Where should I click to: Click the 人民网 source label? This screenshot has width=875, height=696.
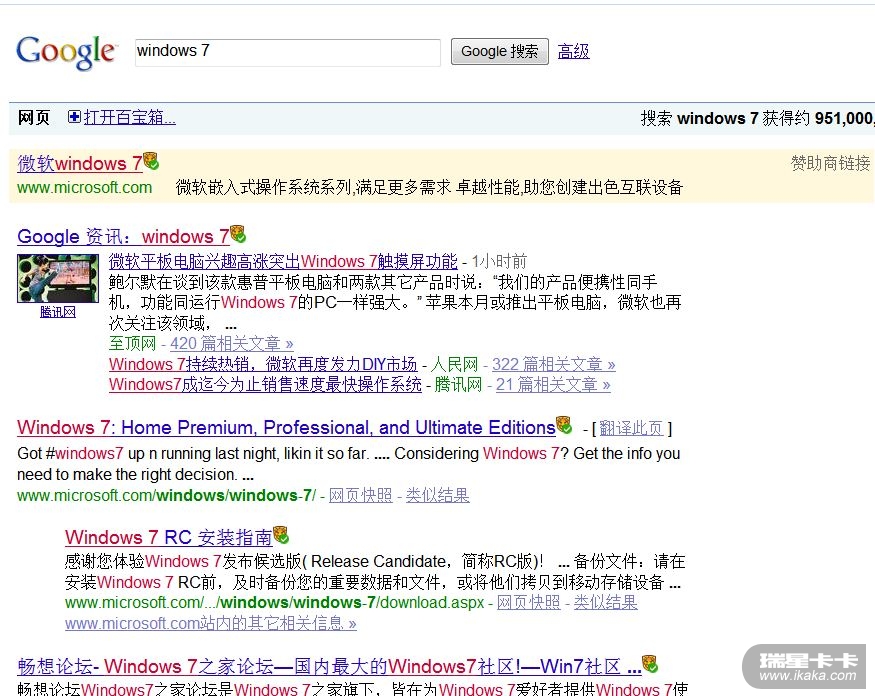point(454,364)
